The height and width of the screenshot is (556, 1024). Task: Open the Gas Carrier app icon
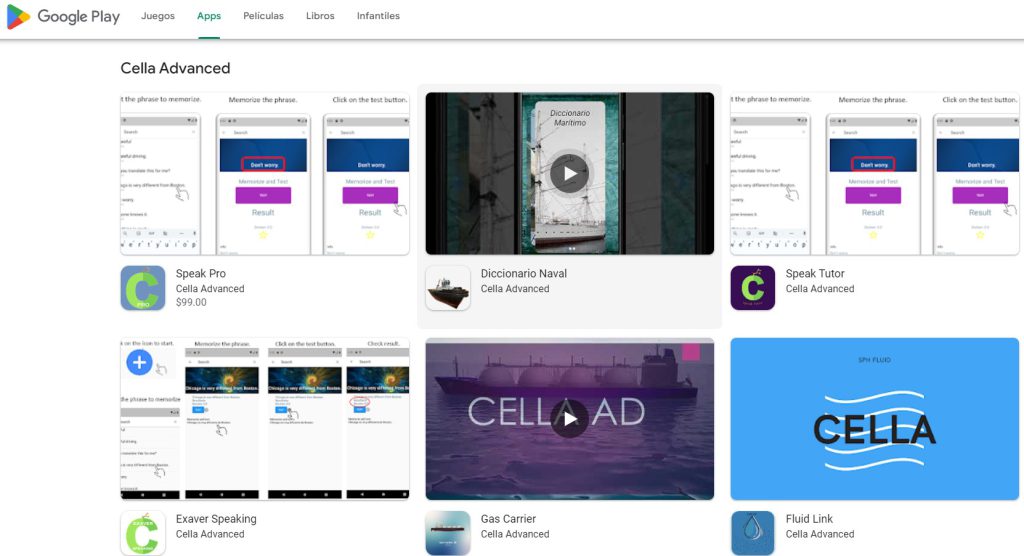click(x=448, y=533)
